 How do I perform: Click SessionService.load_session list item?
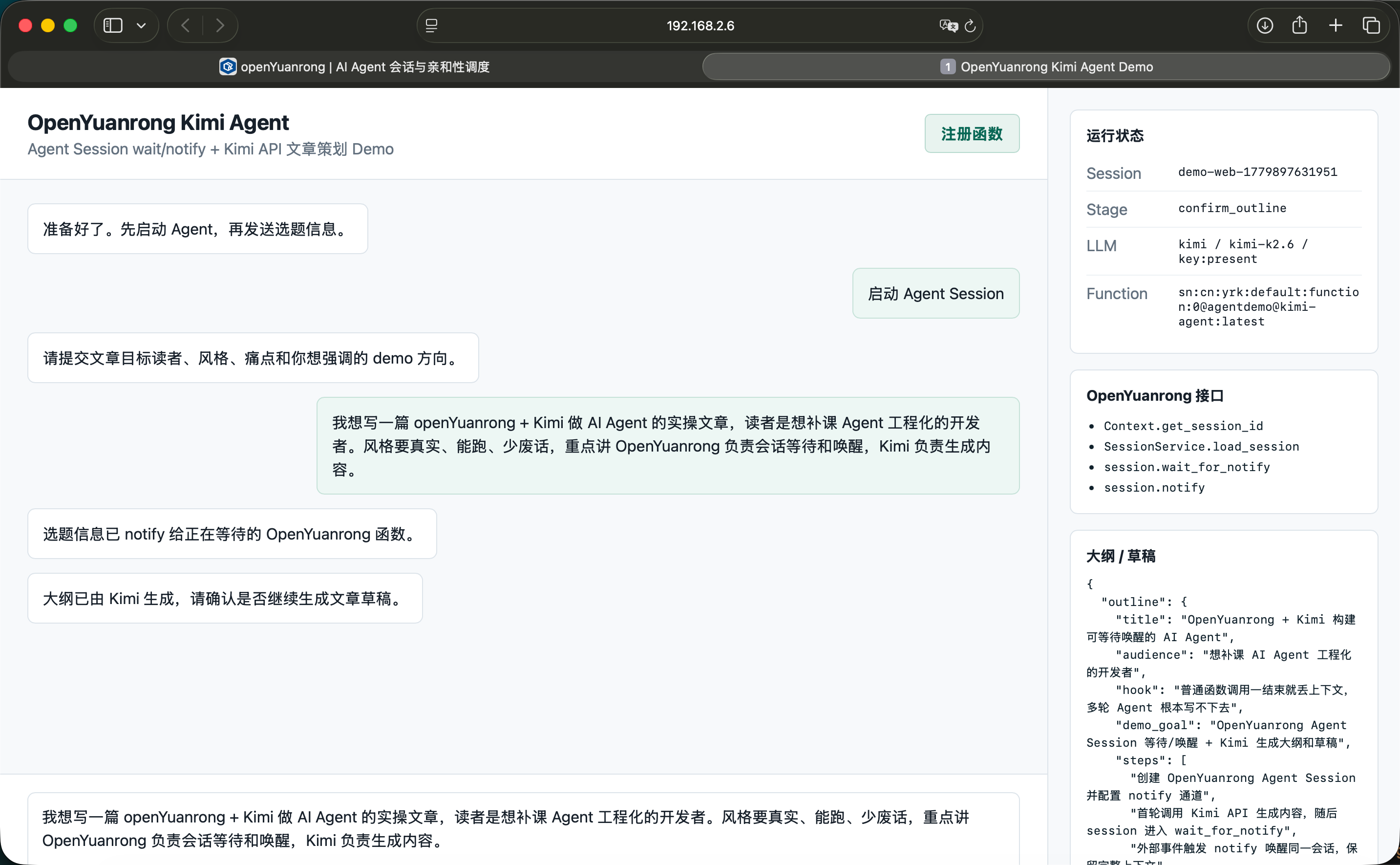[x=1201, y=447]
